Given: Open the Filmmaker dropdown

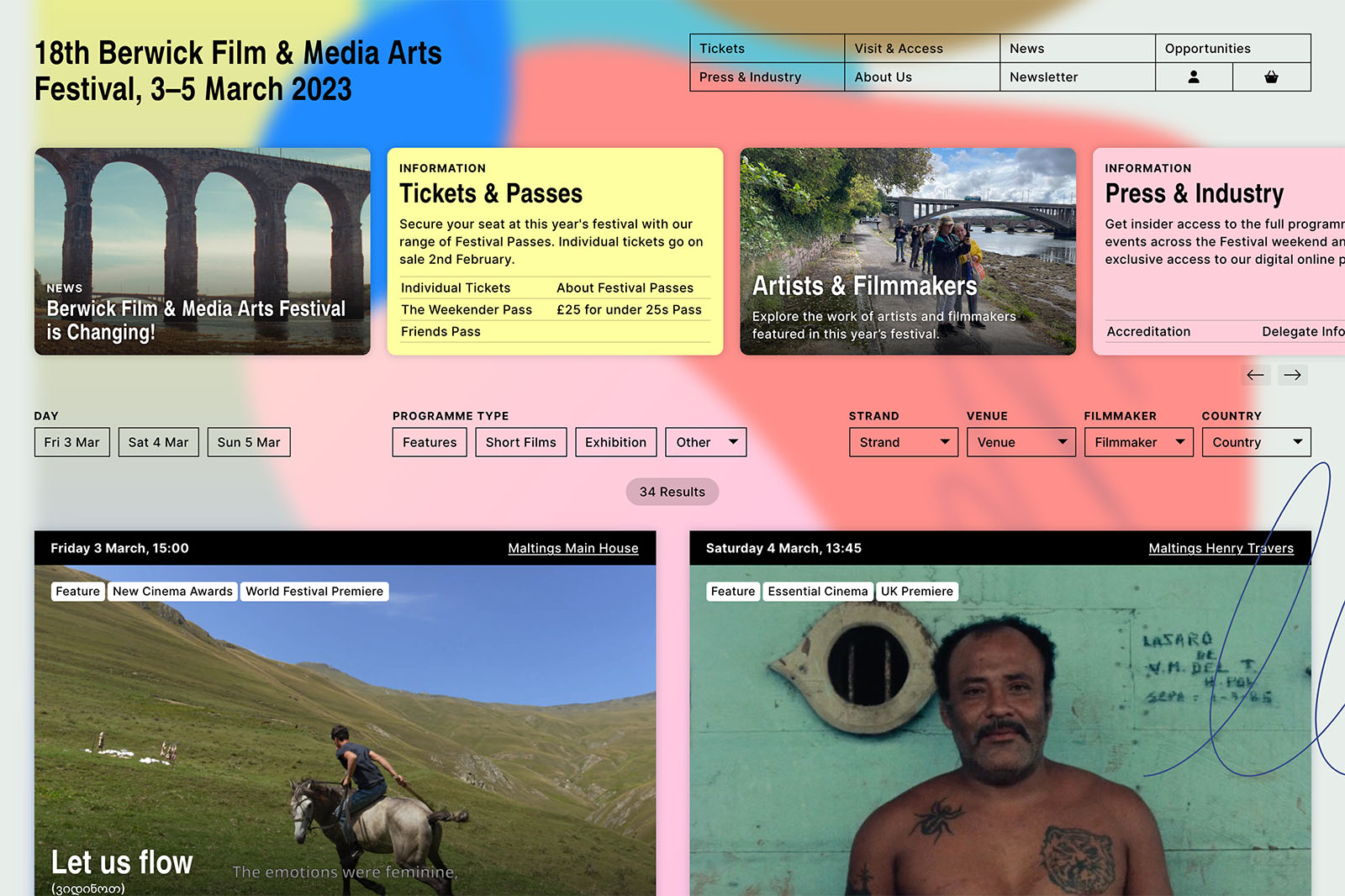Looking at the screenshot, I should tap(1139, 442).
